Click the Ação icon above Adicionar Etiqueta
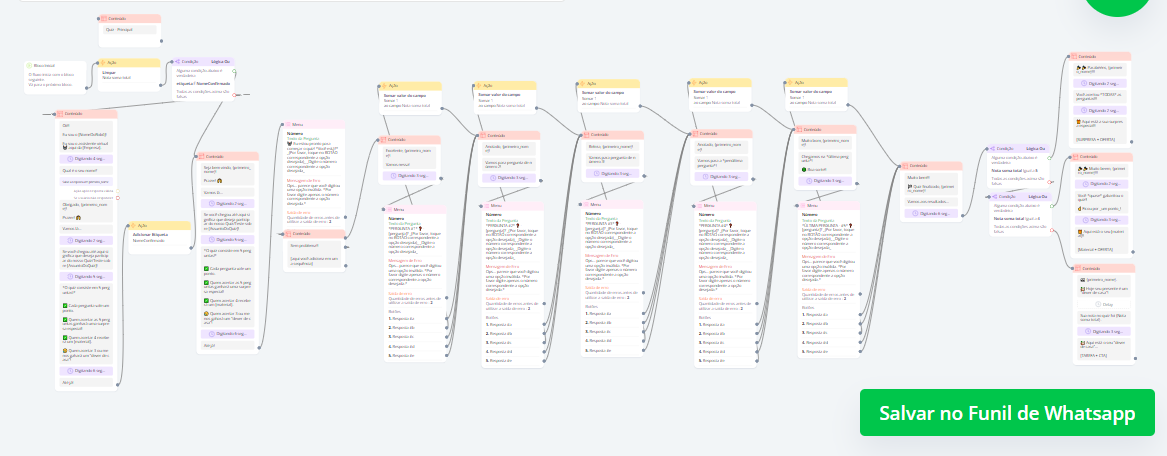The width and height of the screenshot is (1167, 456). [134, 226]
